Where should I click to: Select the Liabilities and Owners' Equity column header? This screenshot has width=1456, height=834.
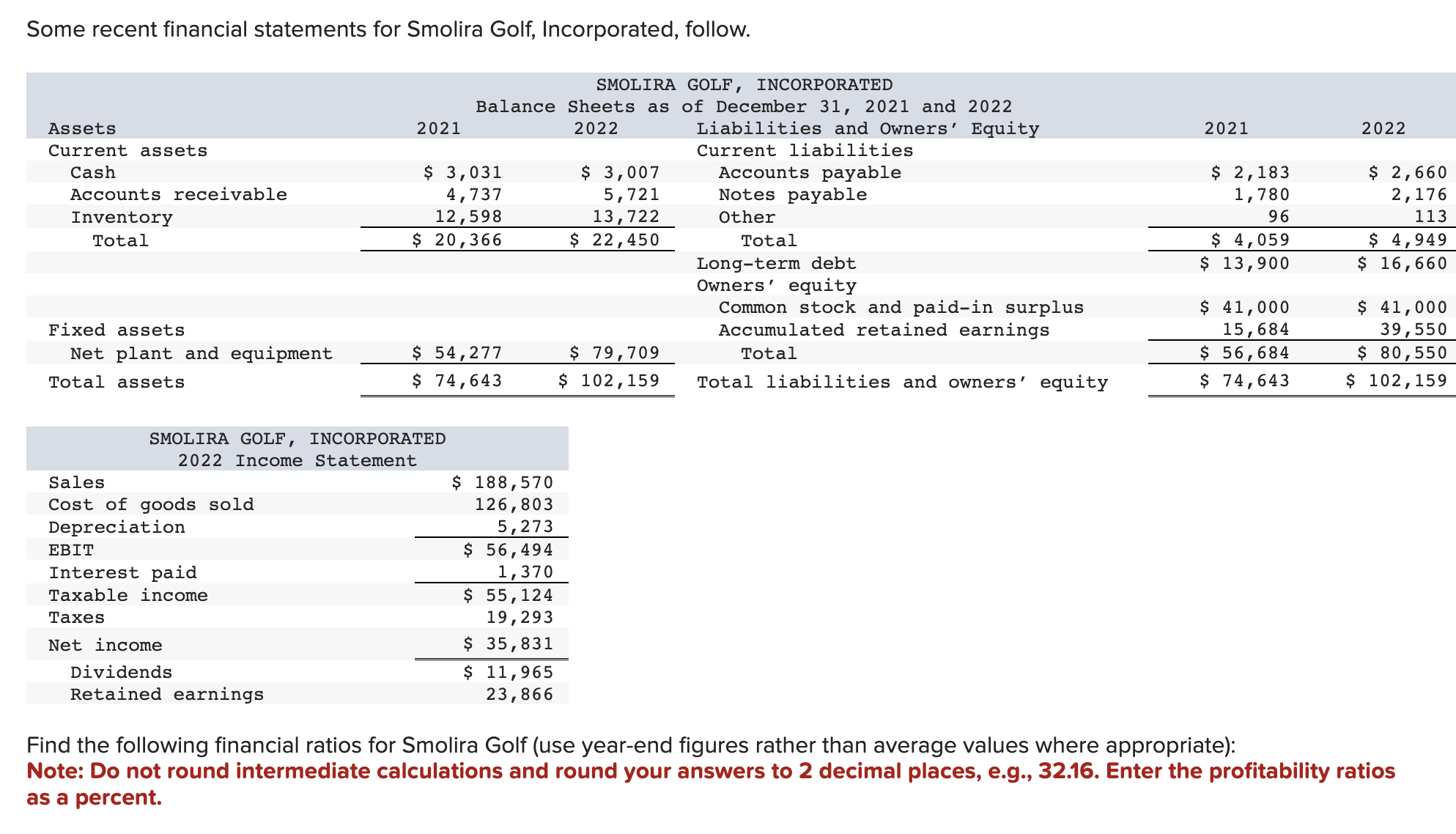coord(868,128)
